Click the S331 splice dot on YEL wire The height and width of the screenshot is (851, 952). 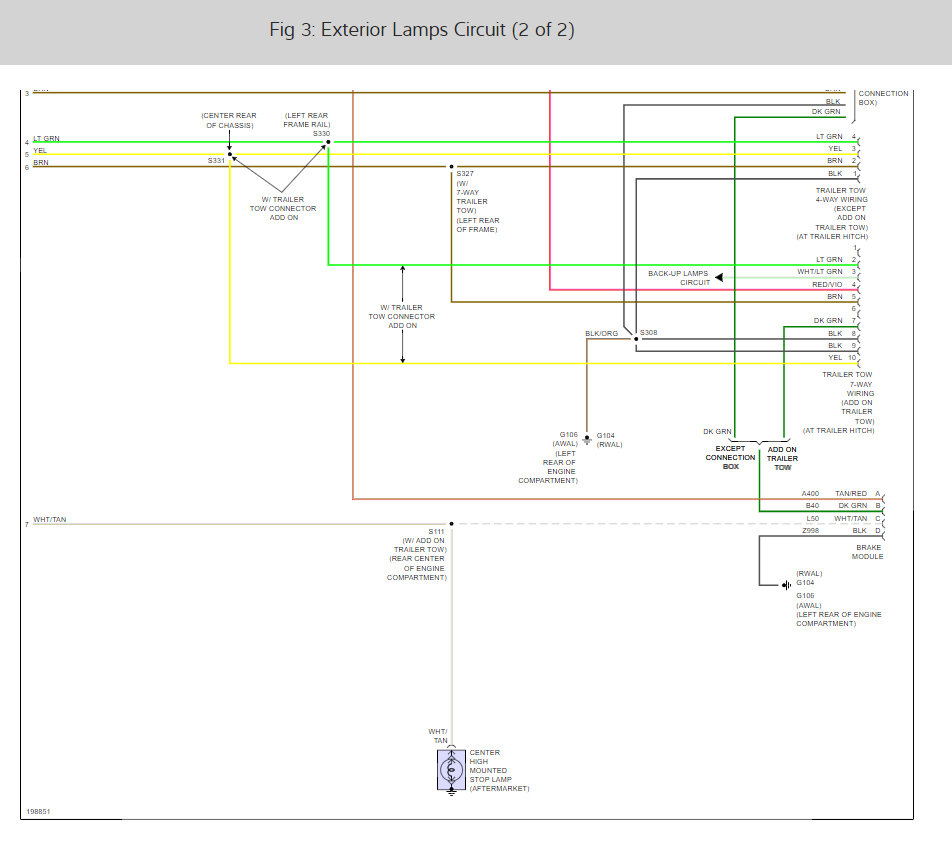[x=230, y=154]
